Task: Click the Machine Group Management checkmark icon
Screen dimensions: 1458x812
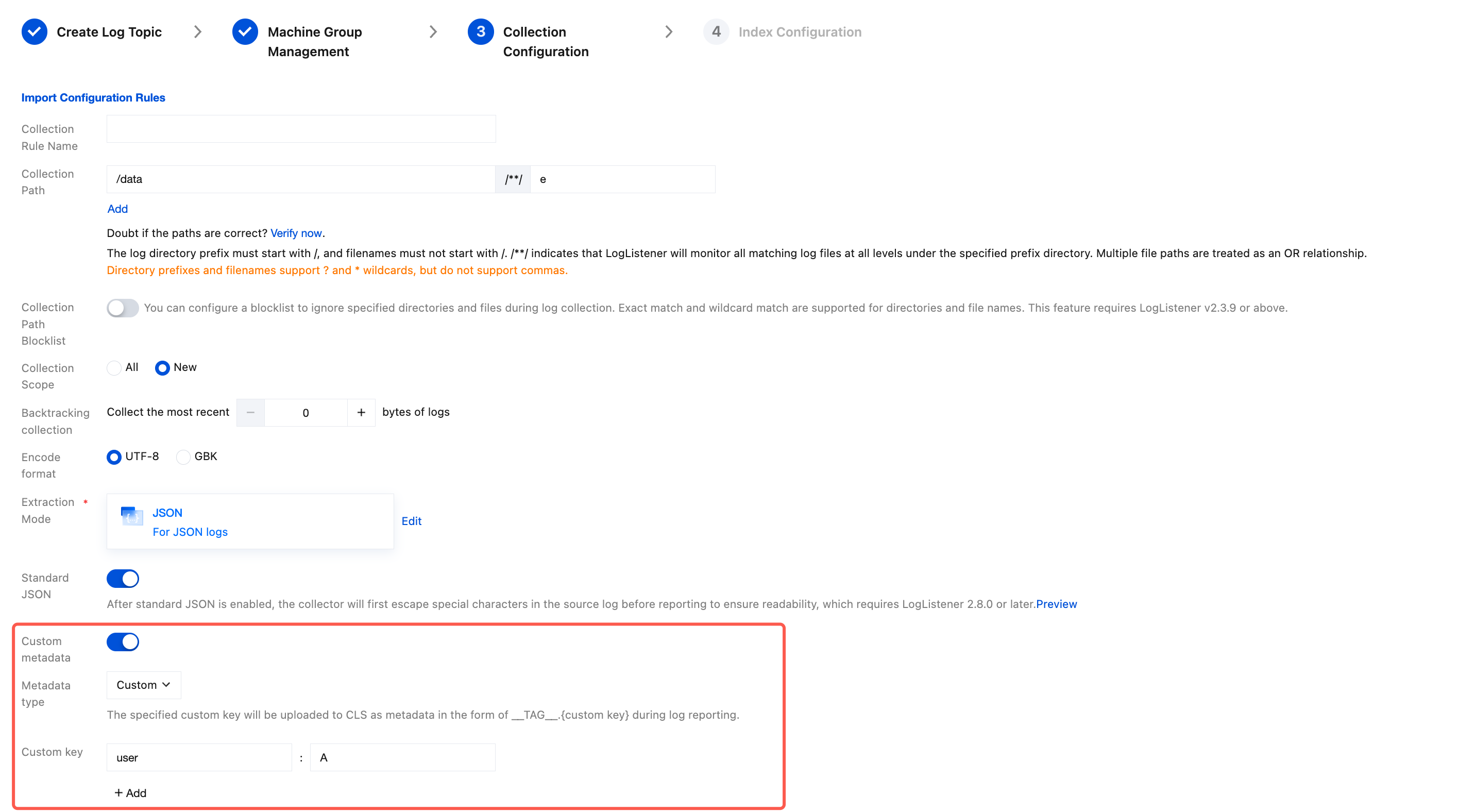Action: coord(245,32)
